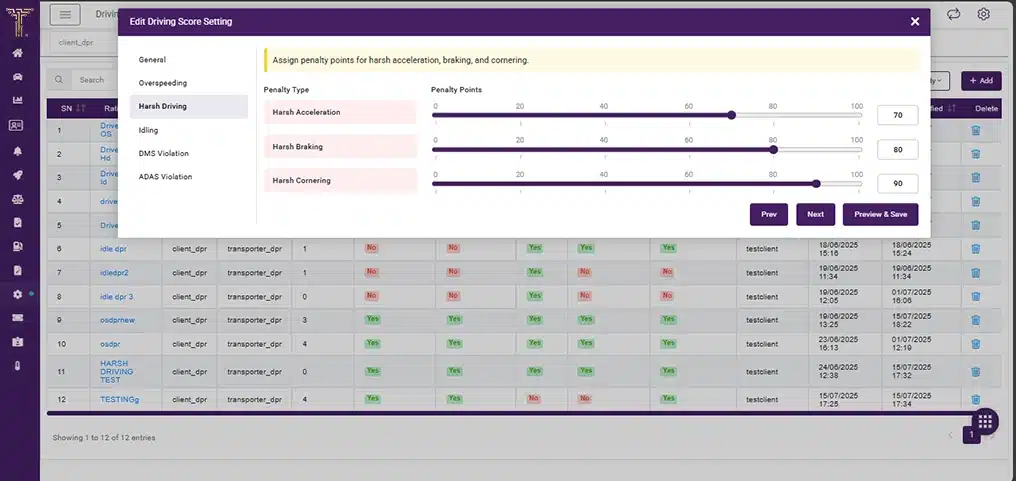1016x481 pixels.
Task: Click the Harsh Braking slider handle
Action: [774, 149]
